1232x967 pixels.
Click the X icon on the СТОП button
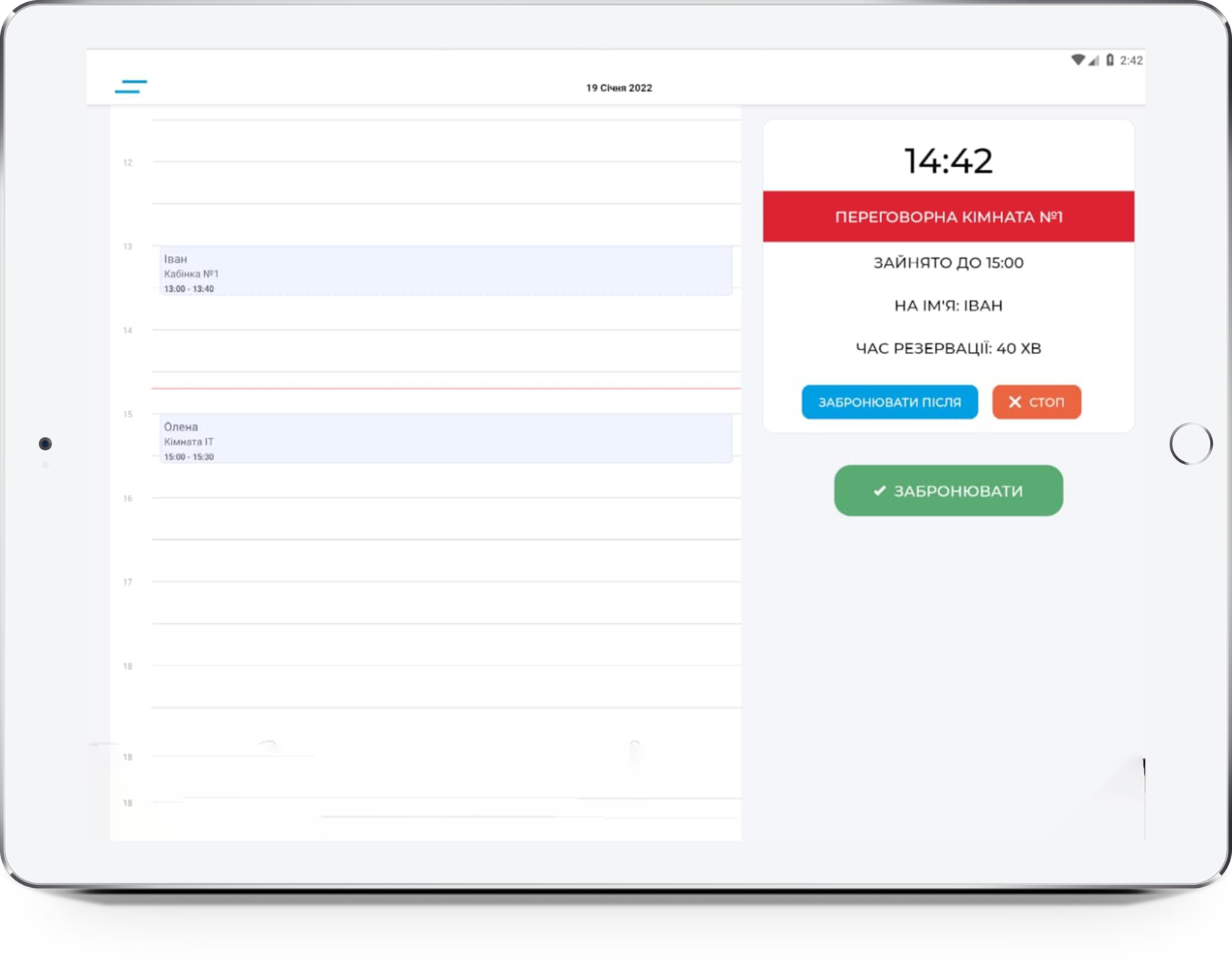[1015, 402]
